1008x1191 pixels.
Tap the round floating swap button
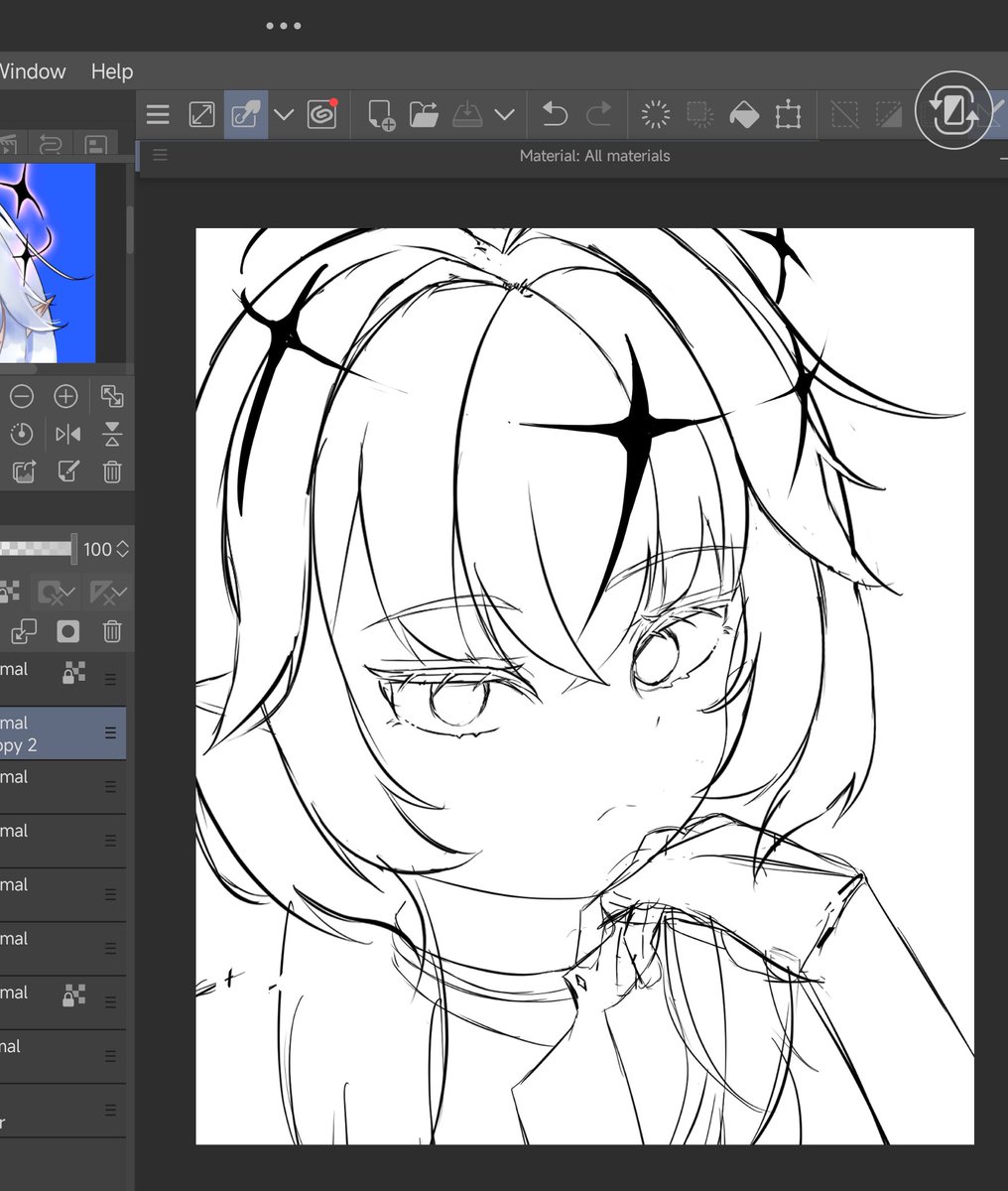coord(953,110)
